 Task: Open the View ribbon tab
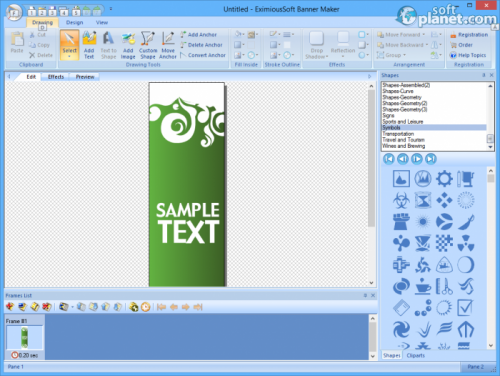point(102,22)
